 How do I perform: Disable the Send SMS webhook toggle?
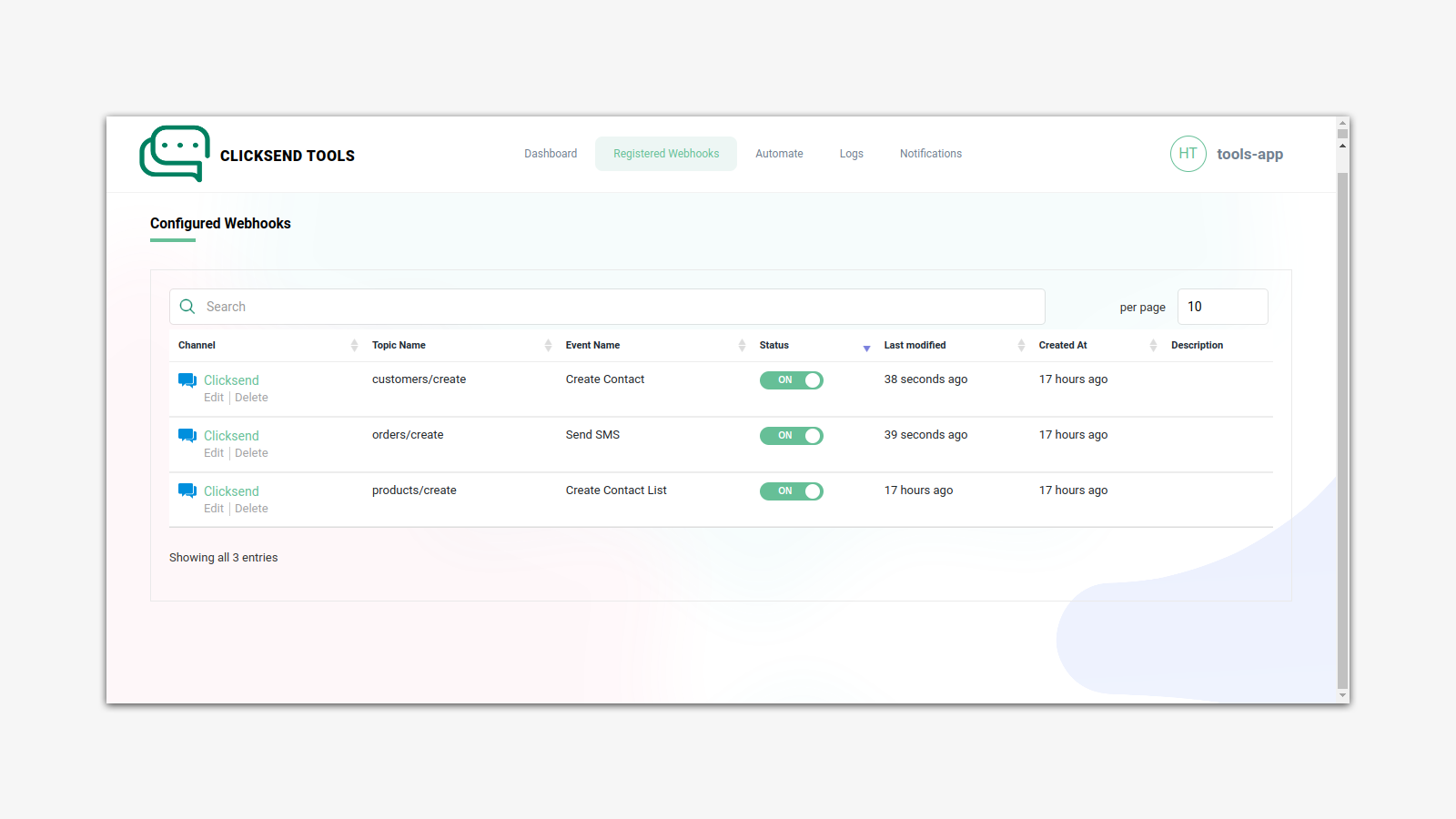point(792,435)
